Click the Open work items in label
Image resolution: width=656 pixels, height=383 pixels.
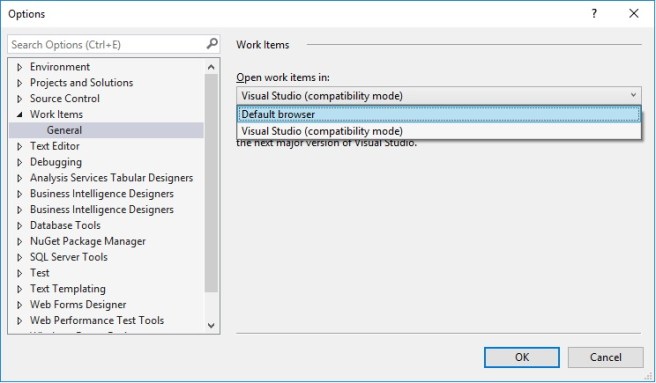[x=283, y=77]
